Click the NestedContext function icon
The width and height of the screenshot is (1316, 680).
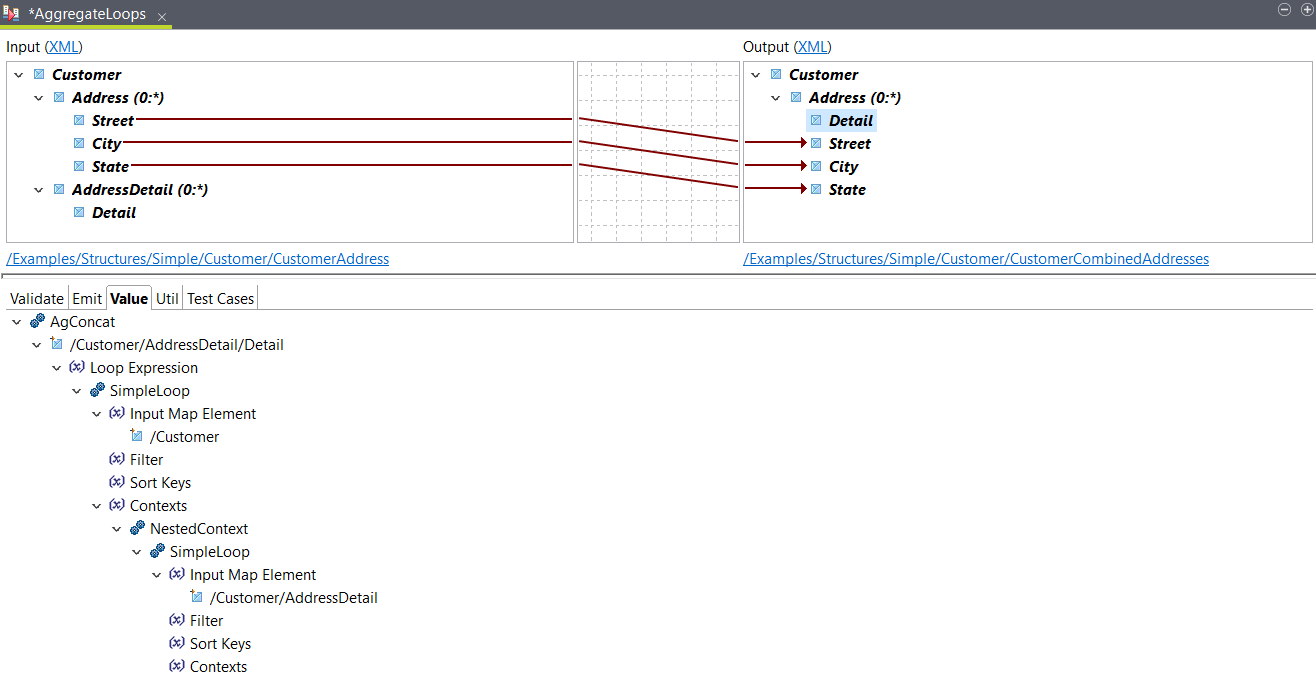pos(137,529)
